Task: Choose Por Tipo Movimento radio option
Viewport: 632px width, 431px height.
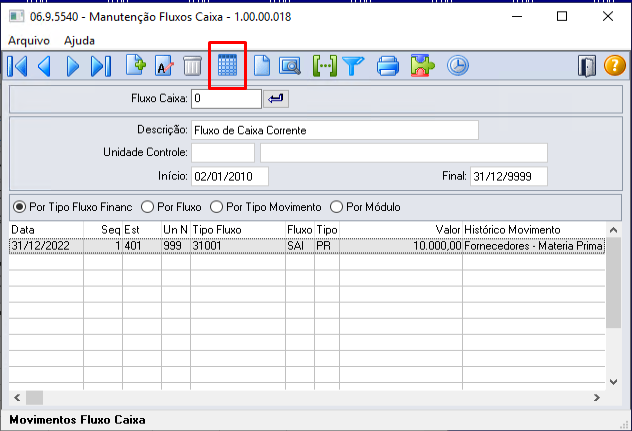Action: coord(266,207)
